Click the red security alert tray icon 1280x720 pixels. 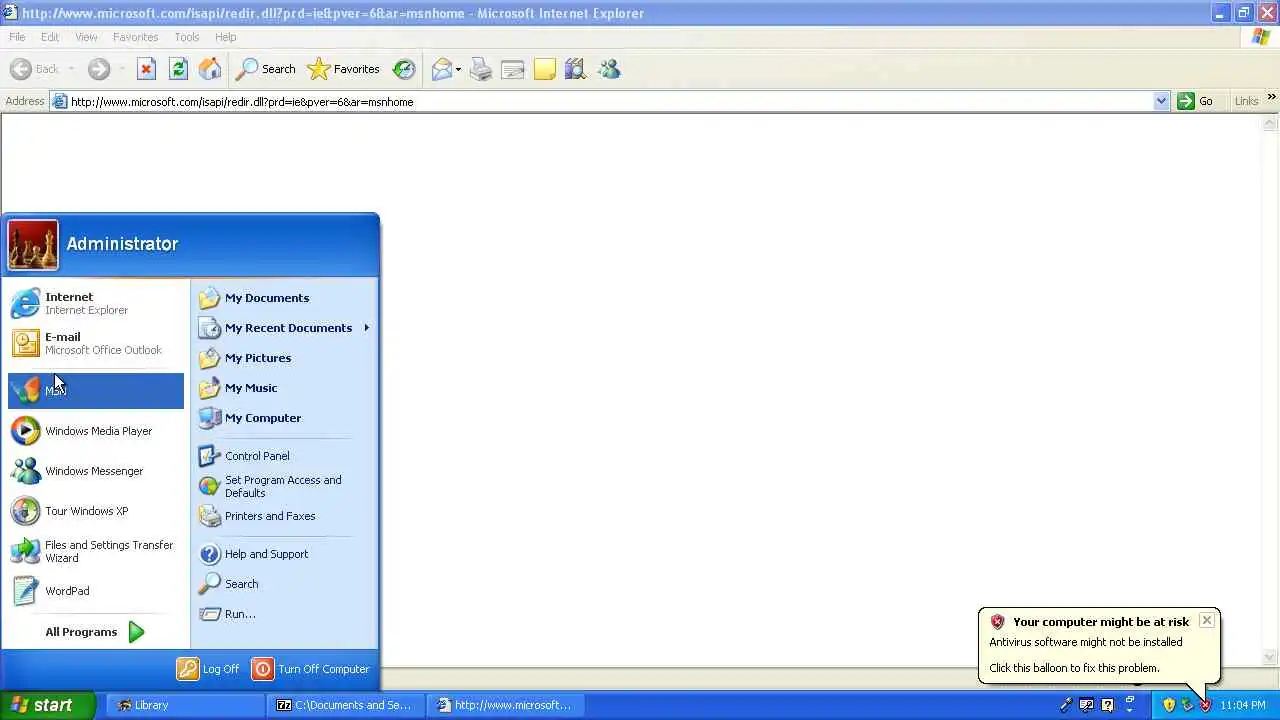pos(1205,705)
